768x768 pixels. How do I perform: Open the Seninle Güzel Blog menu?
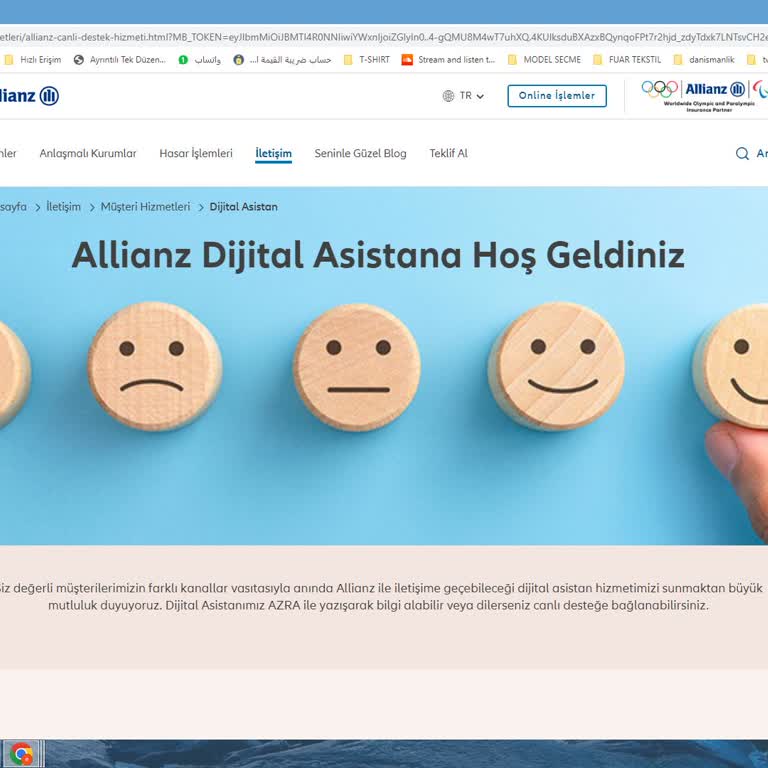coord(360,153)
